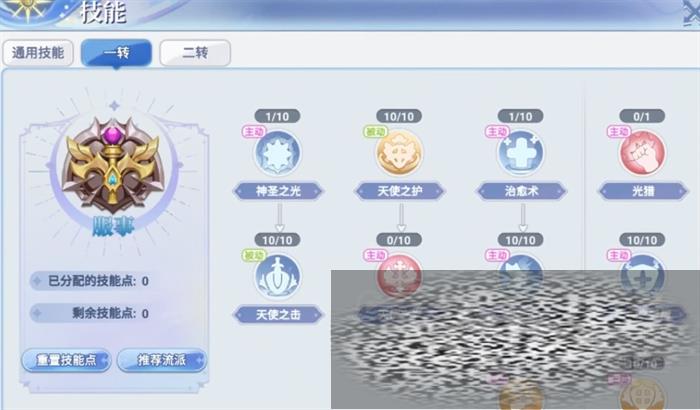The width and height of the screenshot is (700, 410).
Task: Select the 天使之护 golden passive skill icon
Action: 399,153
